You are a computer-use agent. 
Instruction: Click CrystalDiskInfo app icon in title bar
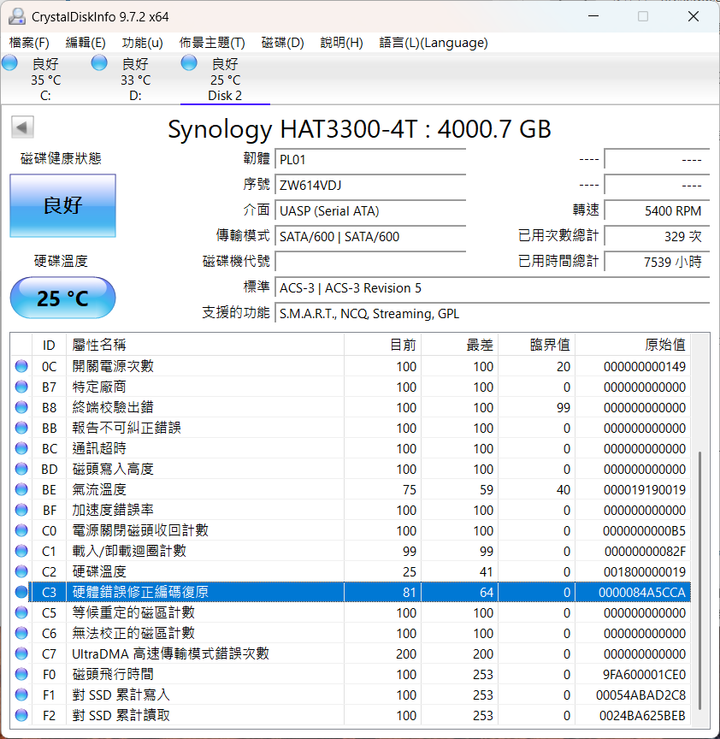(x=15, y=16)
